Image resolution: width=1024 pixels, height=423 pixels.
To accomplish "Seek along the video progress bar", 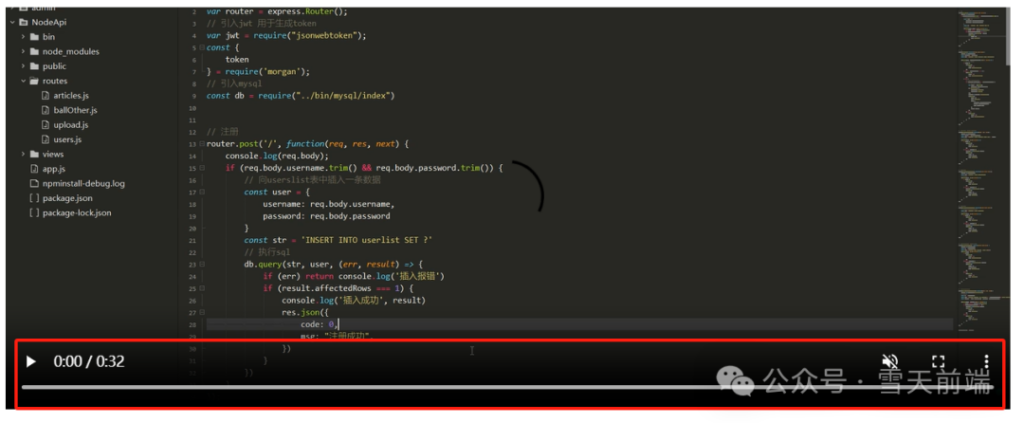I will pos(507,387).
